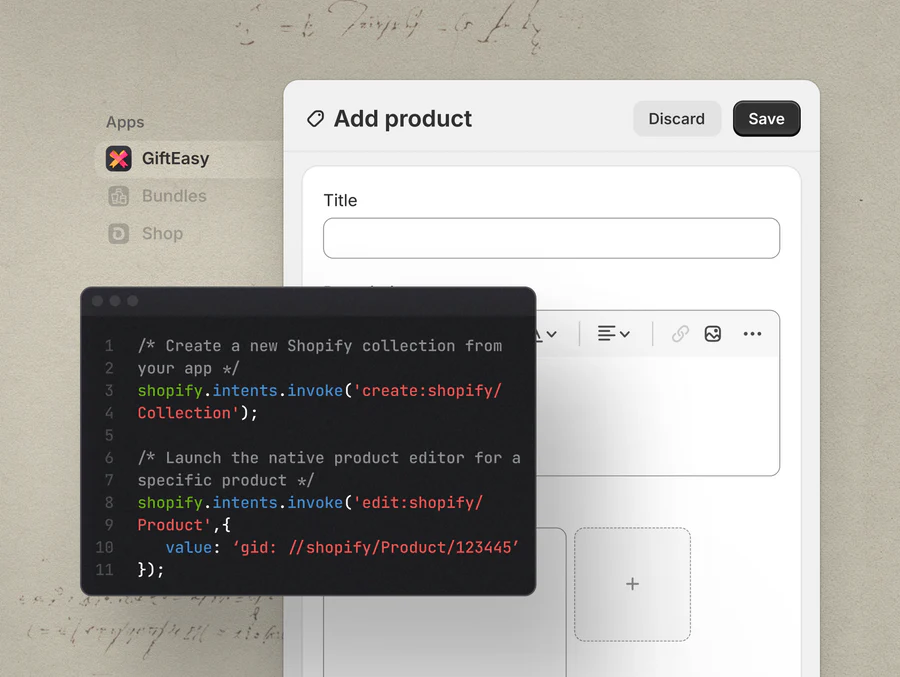Image resolution: width=900 pixels, height=677 pixels.
Task: Open more formatting options ellipsis
Action: point(752,334)
